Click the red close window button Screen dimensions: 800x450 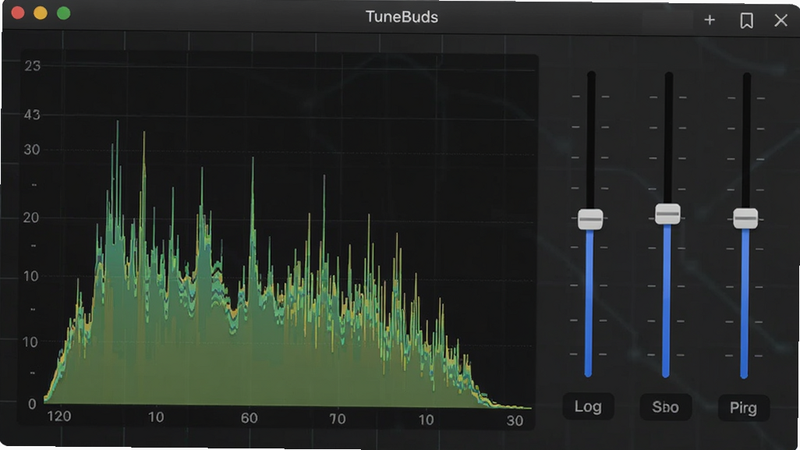(18, 13)
